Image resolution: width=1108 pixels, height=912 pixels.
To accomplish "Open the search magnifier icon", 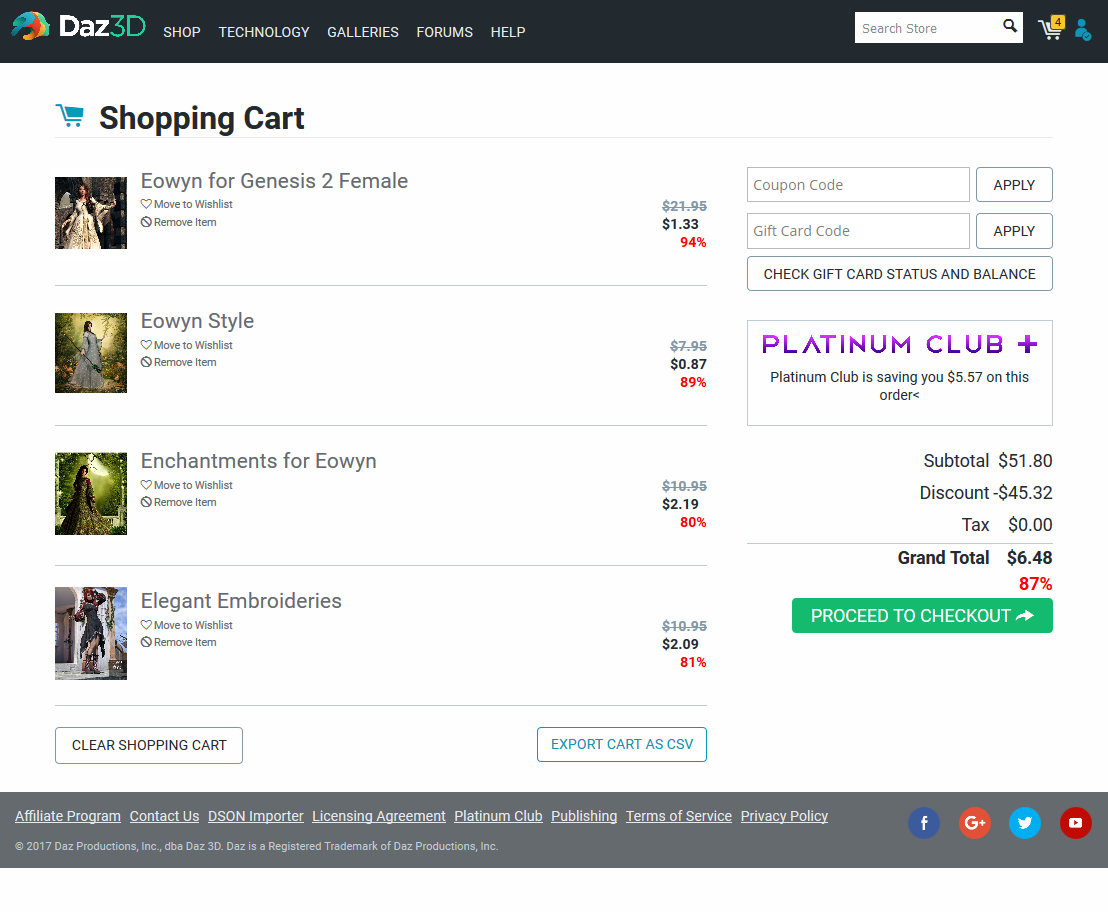I will pos(1009,27).
